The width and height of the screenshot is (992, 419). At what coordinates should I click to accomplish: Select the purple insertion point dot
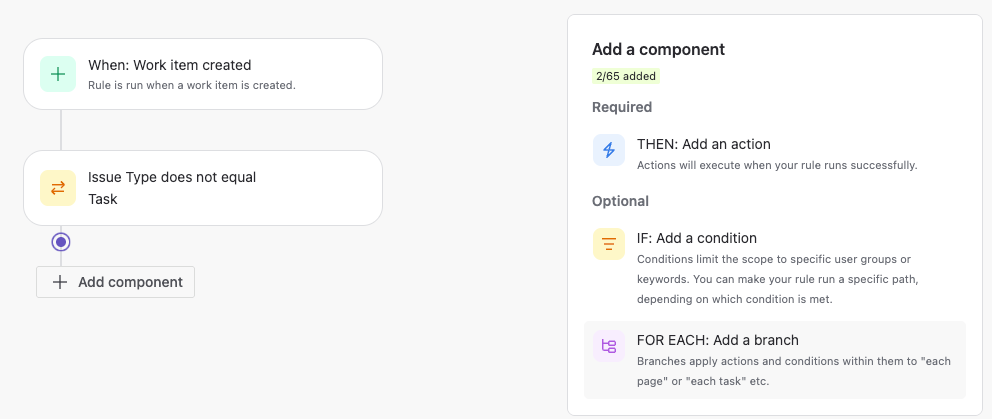[x=61, y=242]
